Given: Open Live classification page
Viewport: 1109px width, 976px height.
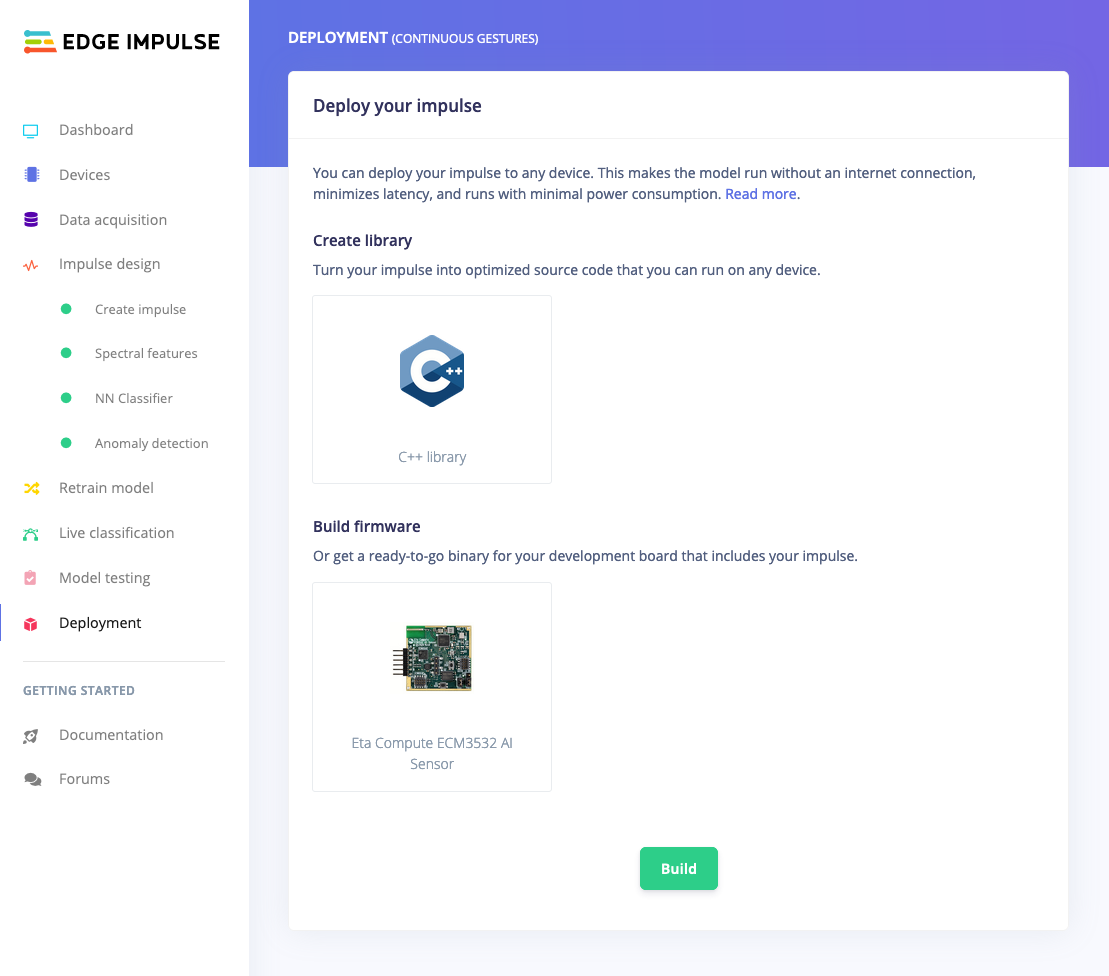Looking at the screenshot, I should [116, 533].
